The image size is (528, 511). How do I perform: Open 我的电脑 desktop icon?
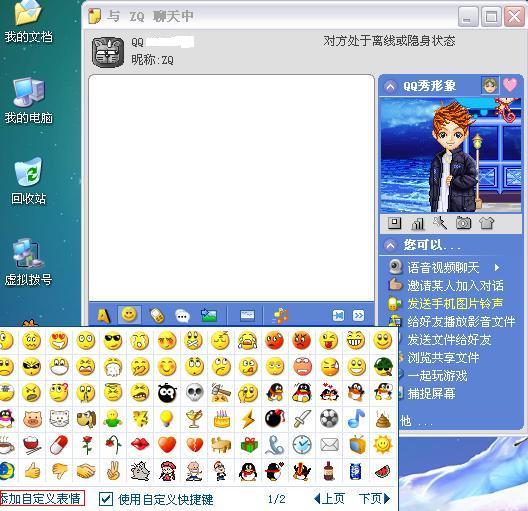29,101
